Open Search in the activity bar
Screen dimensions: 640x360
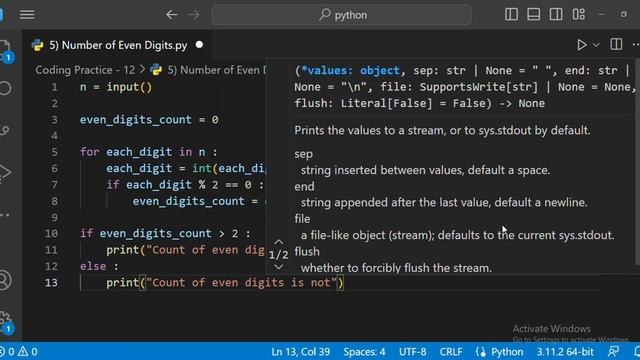(5, 88)
